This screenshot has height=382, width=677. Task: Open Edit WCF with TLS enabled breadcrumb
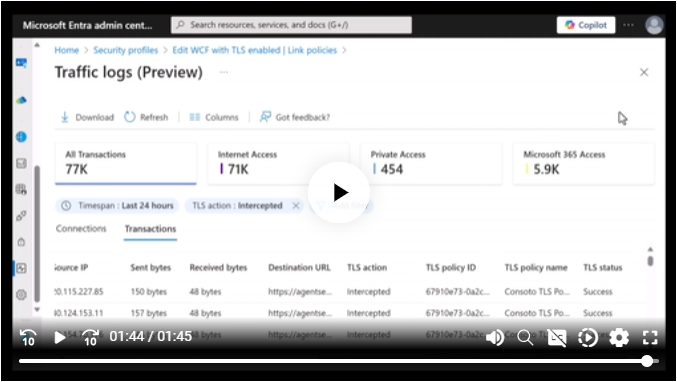[x=254, y=50]
